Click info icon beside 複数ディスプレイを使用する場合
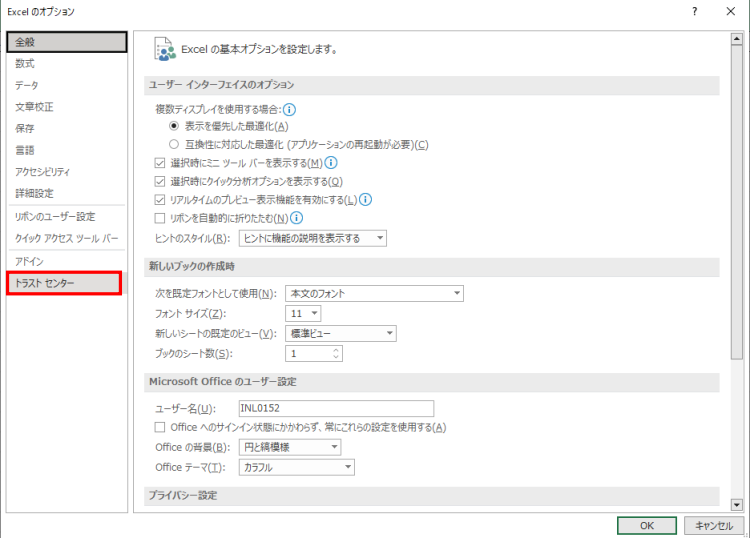The width and height of the screenshot is (750, 538). 289,109
